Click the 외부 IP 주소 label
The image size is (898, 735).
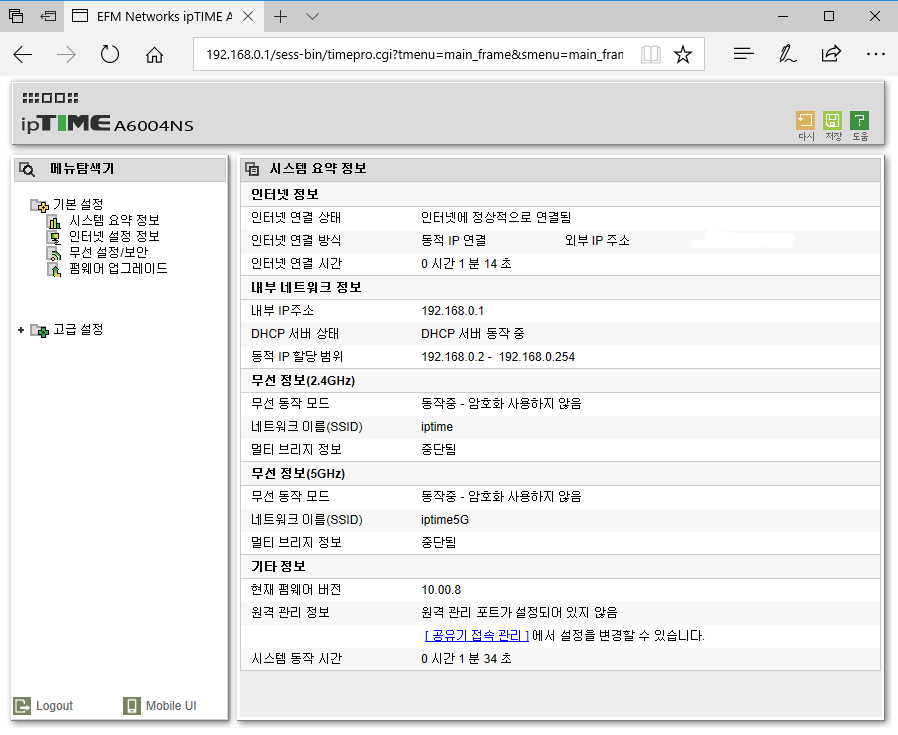597,241
